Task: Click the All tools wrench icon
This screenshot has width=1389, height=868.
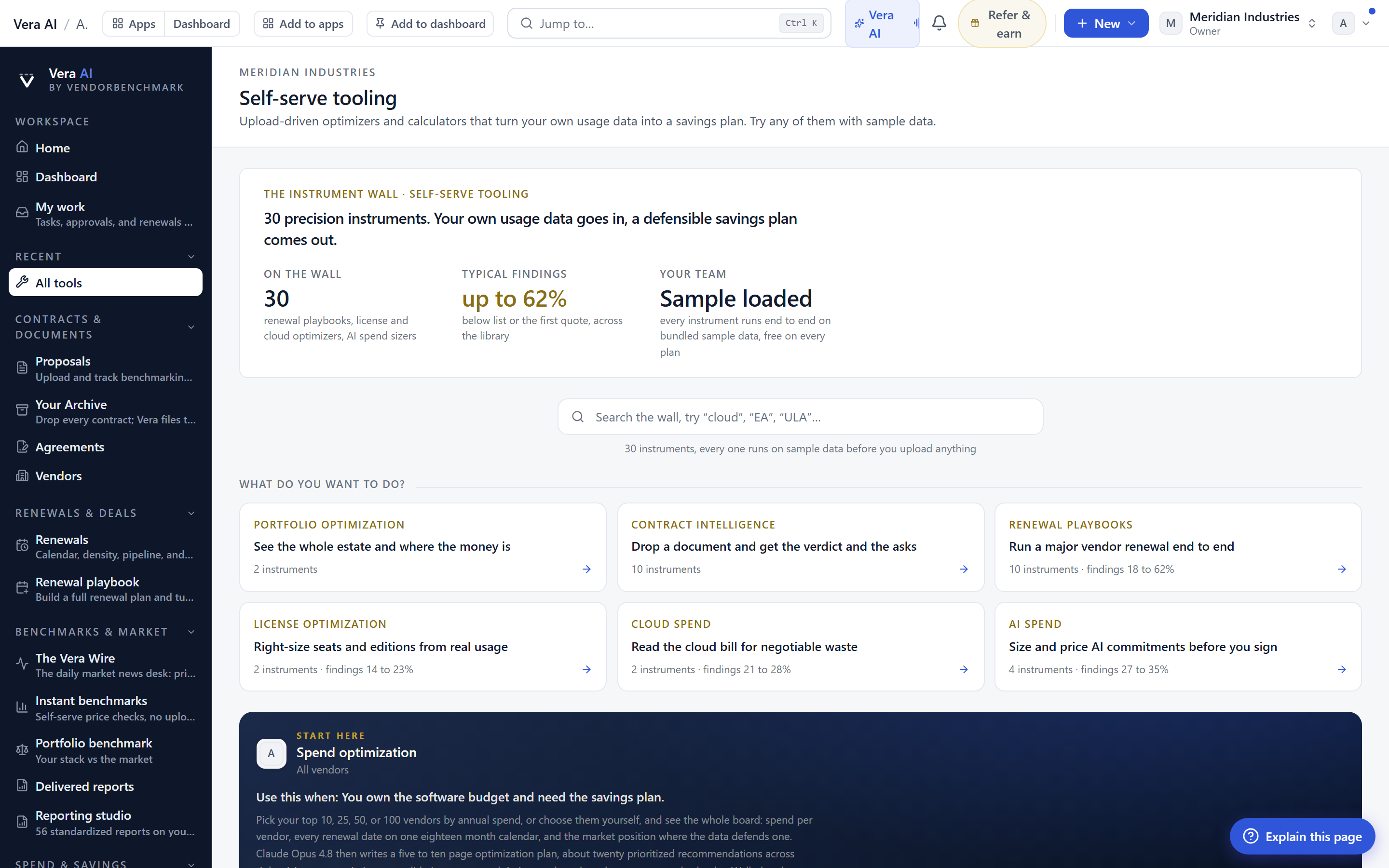Action: [22, 282]
